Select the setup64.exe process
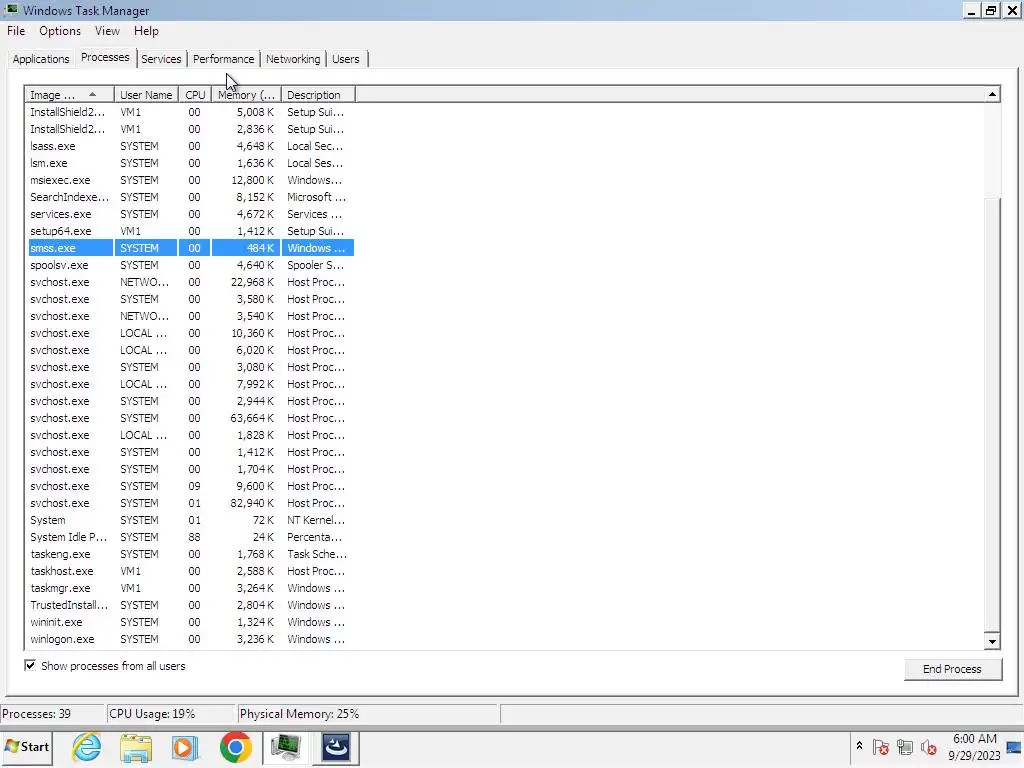The height and width of the screenshot is (768, 1024). (191, 231)
